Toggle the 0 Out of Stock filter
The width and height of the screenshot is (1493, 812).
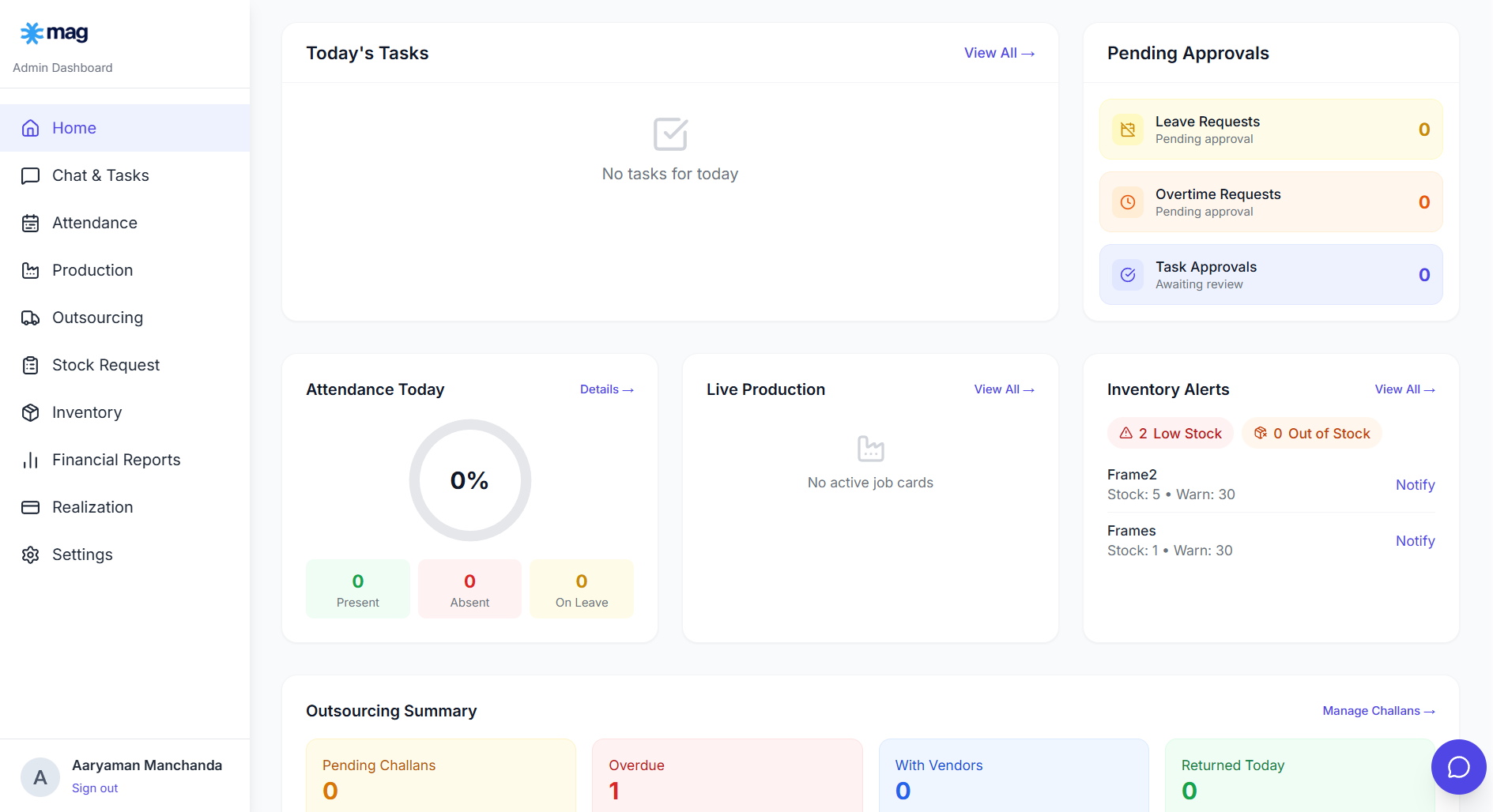point(1311,433)
